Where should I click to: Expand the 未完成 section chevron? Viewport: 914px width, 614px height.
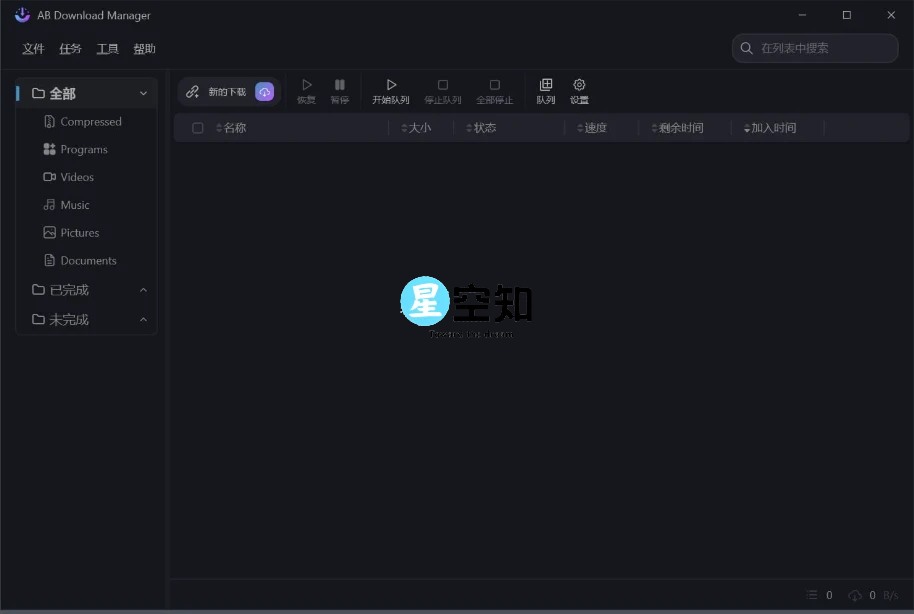pyautogui.click(x=143, y=319)
